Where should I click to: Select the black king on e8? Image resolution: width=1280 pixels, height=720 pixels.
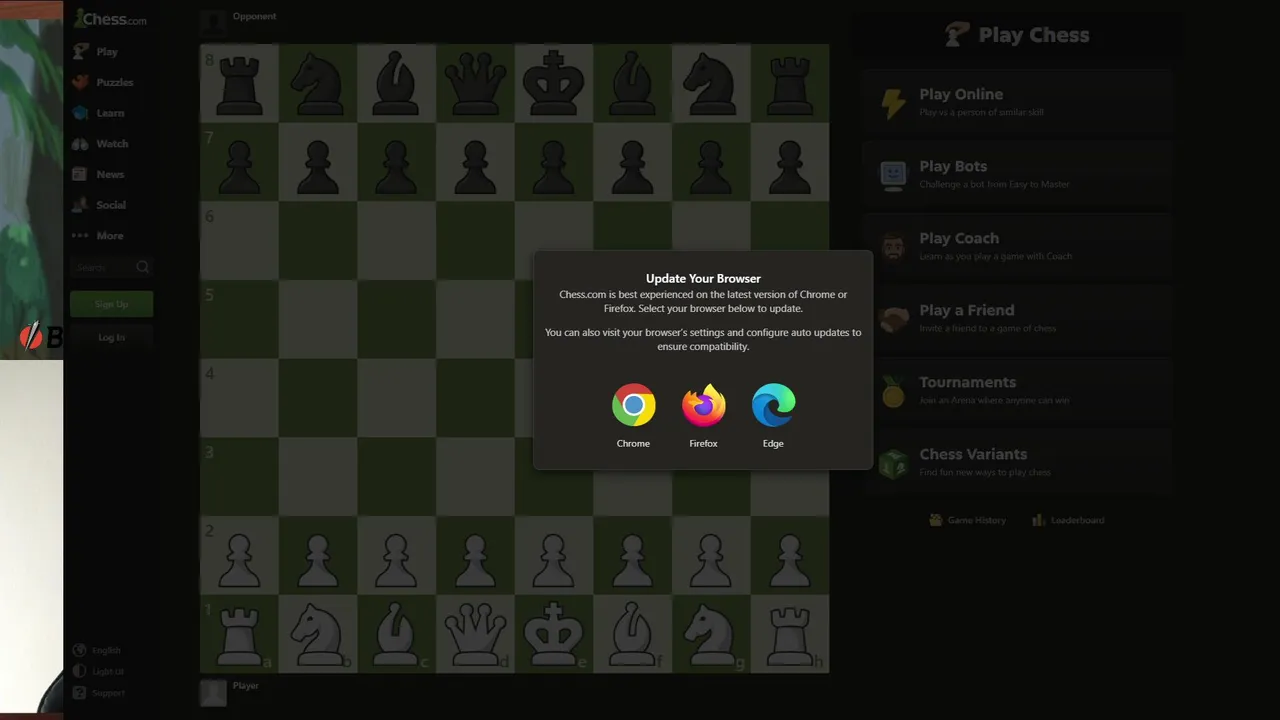(554, 83)
